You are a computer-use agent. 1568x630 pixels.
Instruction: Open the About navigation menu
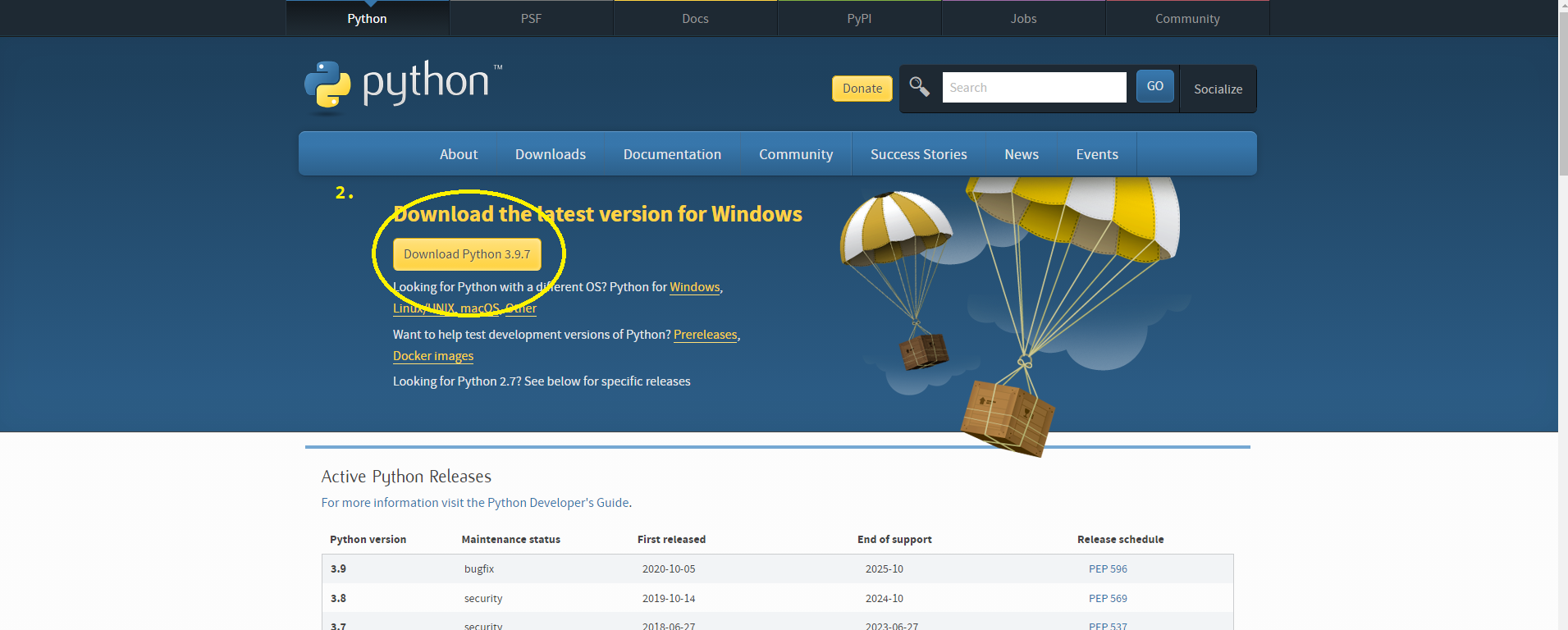tap(459, 154)
